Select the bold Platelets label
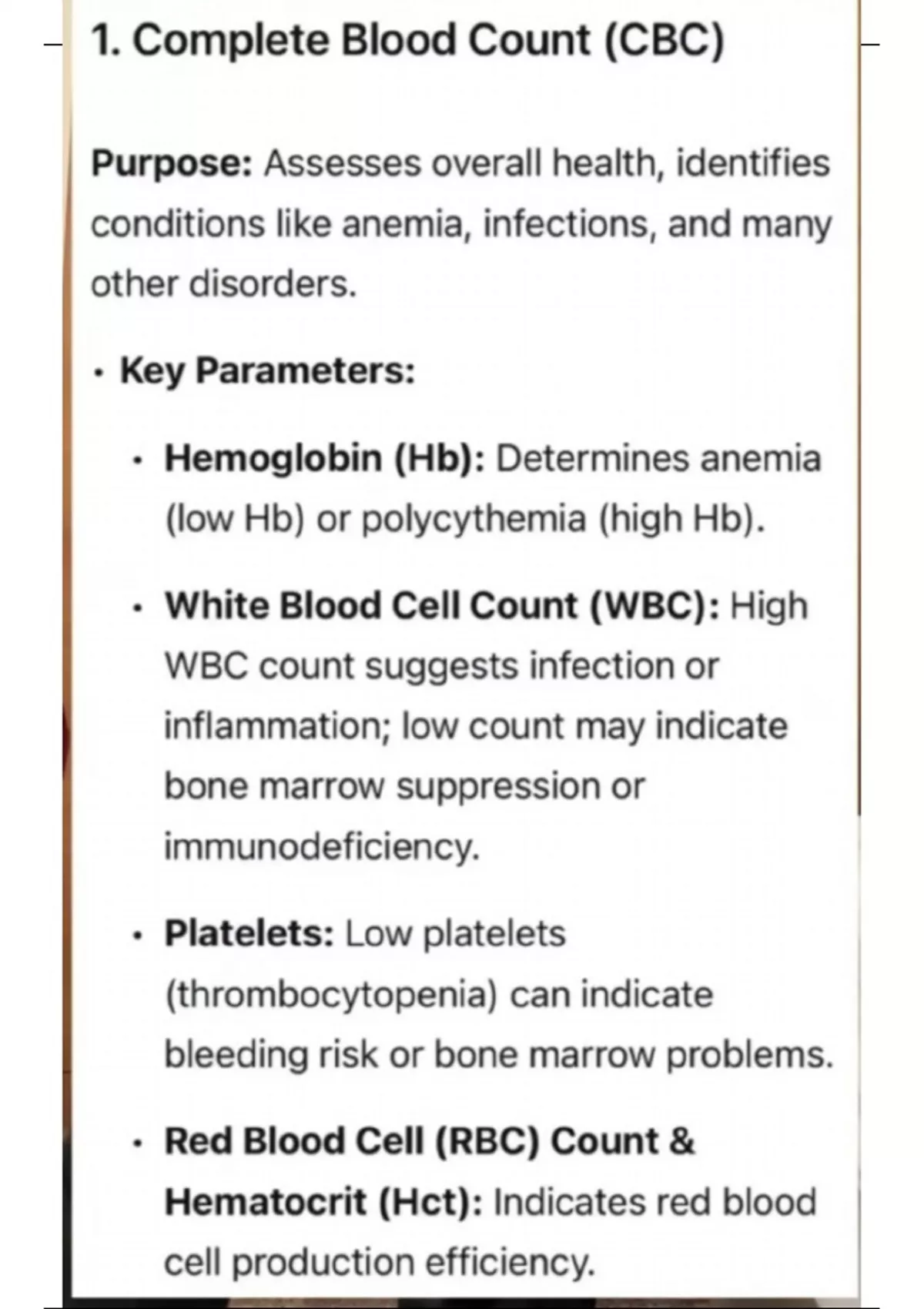Viewport: 924px width, 1309px height. click(249, 934)
